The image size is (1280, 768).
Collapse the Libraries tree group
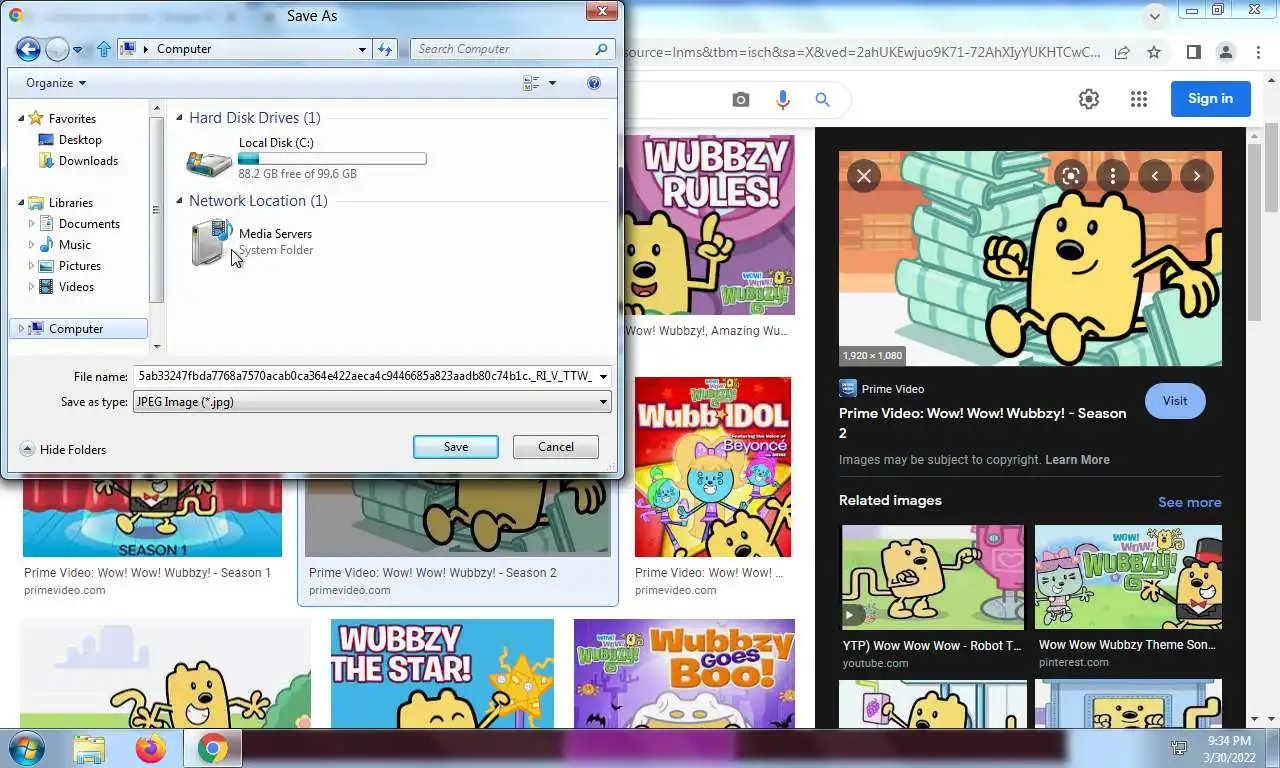[21, 202]
